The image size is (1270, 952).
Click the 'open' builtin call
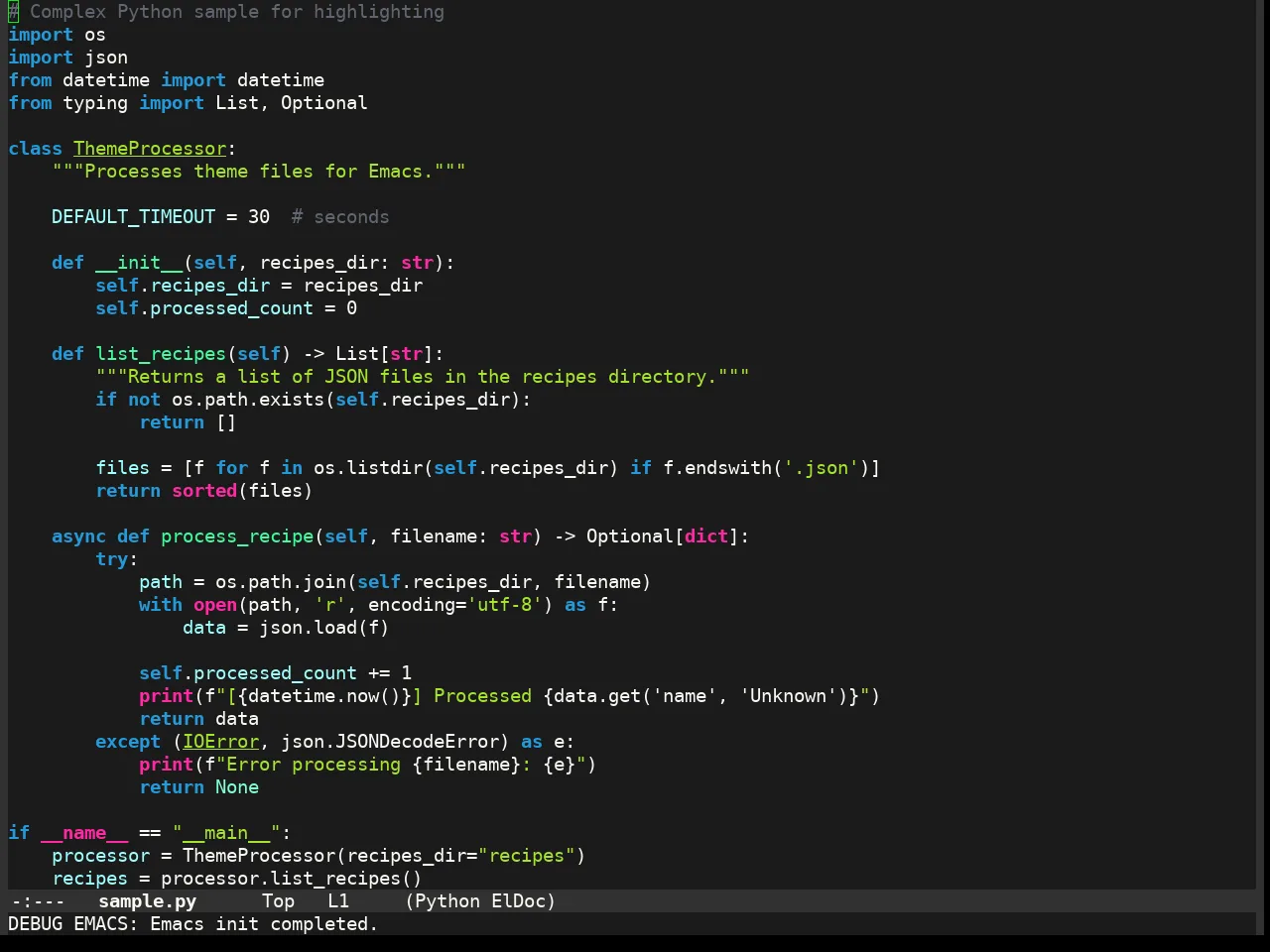coord(215,605)
